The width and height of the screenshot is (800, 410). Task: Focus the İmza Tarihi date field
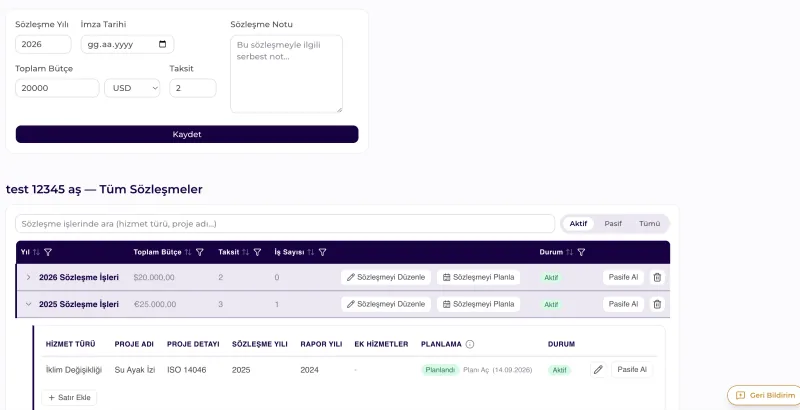click(128, 44)
